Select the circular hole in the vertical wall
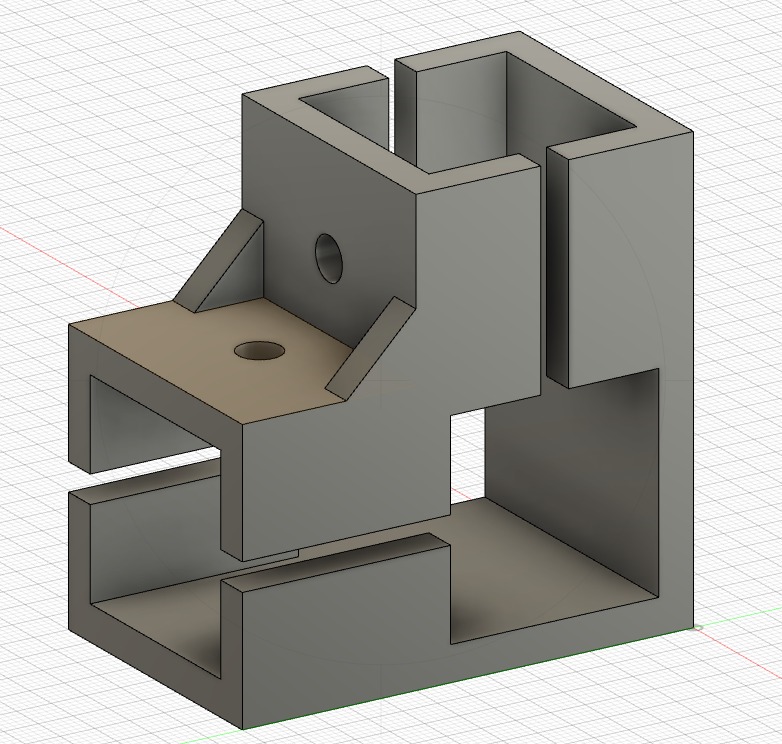The height and width of the screenshot is (744, 782). 329,258
